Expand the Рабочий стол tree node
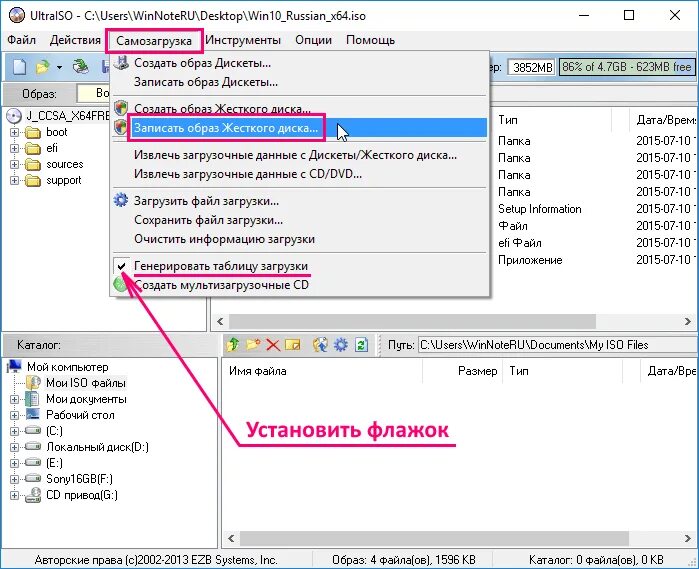 pyautogui.click(x=14, y=415)
